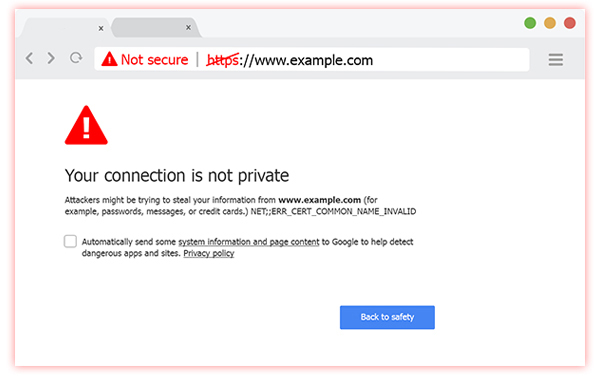Open the hamburger menu icon
The width and height of the screenshot is (600, 376).
tap(555, 60)
